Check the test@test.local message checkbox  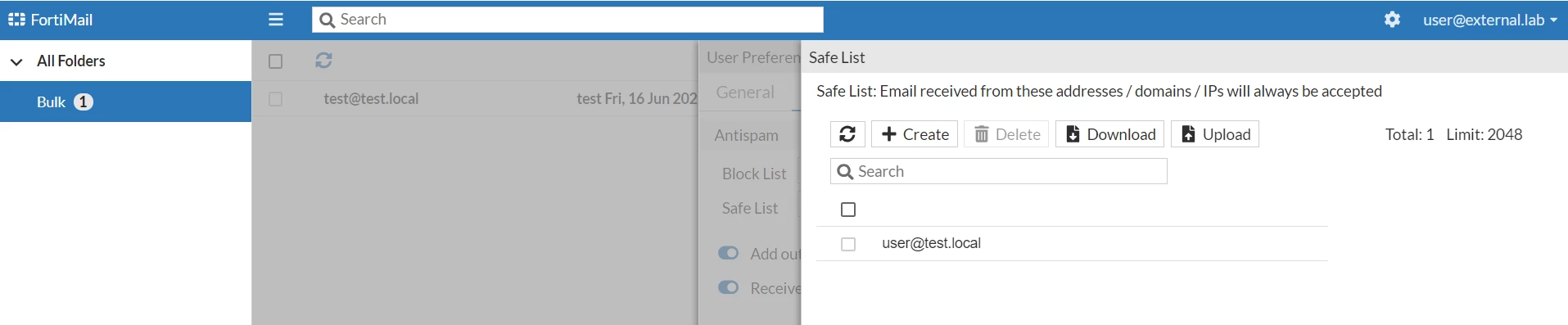point(276,99)
